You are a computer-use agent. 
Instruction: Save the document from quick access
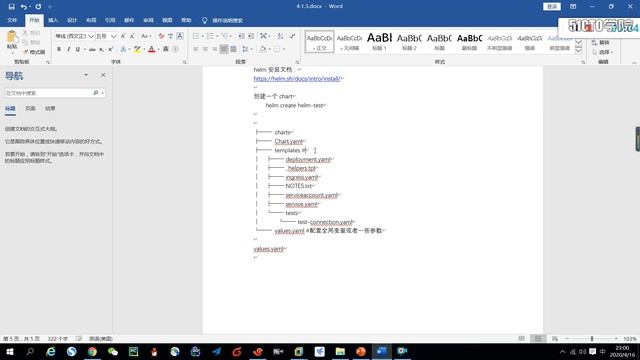[11, 7]
